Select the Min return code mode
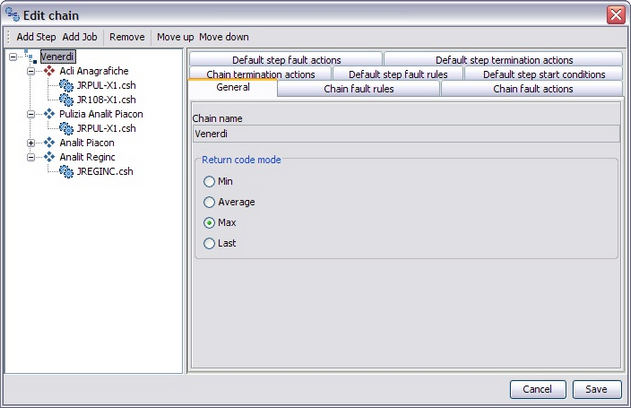This screenshot has width=631, height=408. 209,181
